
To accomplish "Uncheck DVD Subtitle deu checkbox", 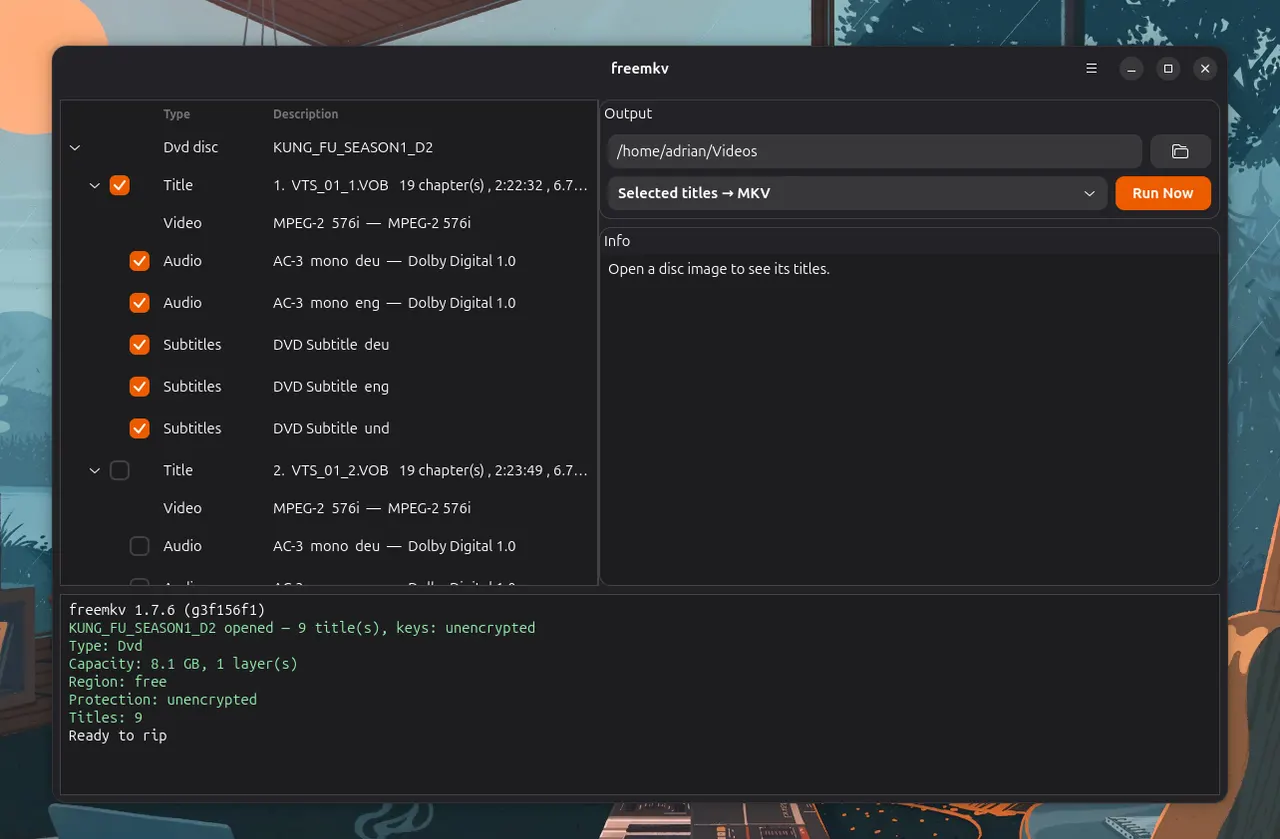I will pos(140,345).
